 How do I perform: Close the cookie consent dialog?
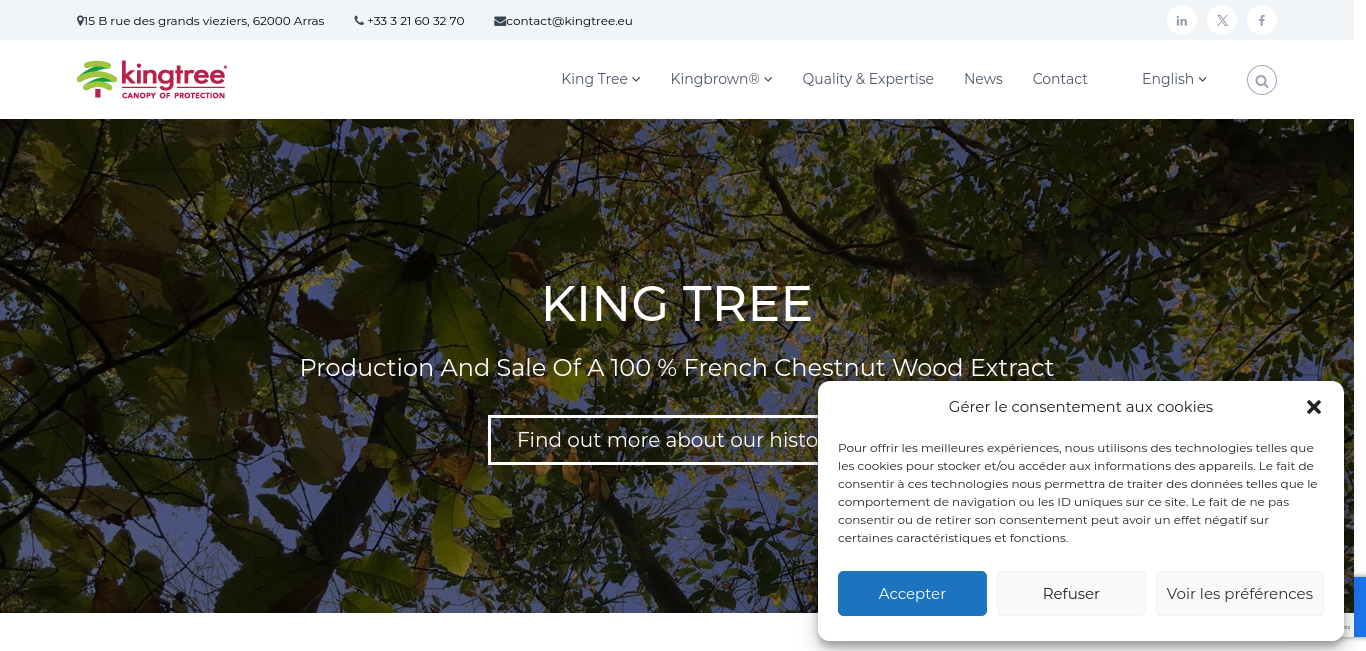[1314, 407]
